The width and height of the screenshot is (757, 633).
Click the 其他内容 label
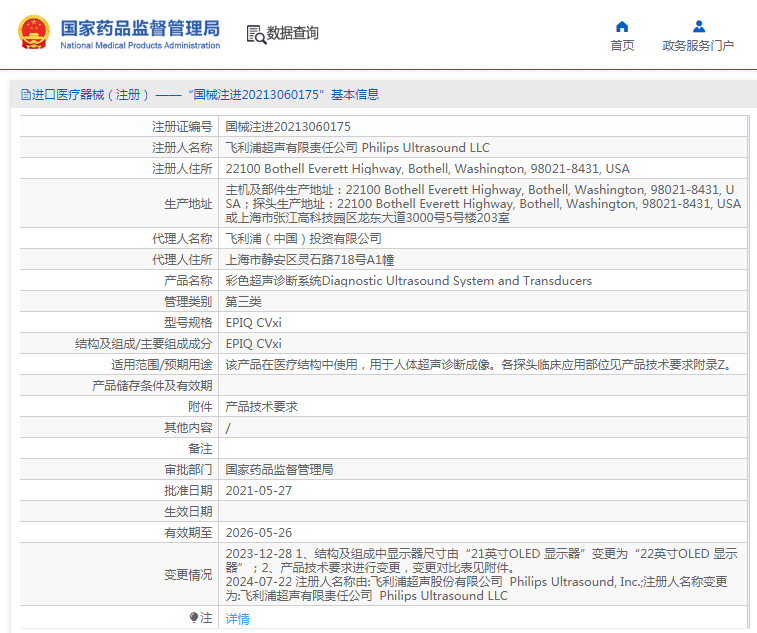click(188, 428)
